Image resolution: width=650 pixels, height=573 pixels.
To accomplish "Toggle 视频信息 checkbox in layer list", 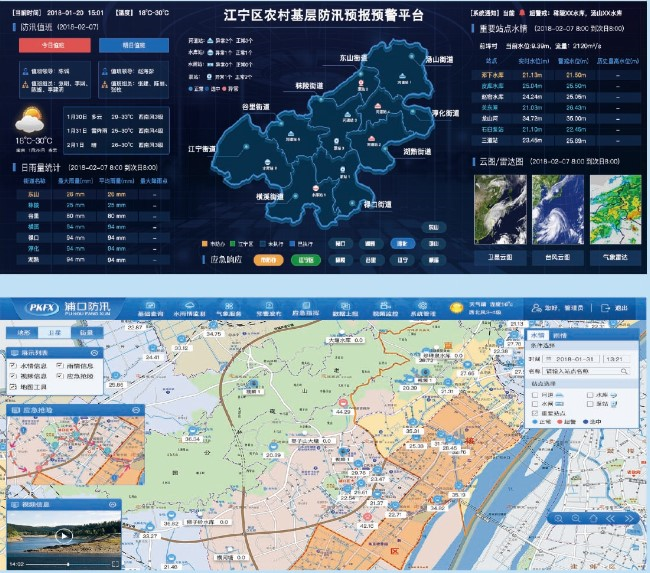I will tap(13, 376).
